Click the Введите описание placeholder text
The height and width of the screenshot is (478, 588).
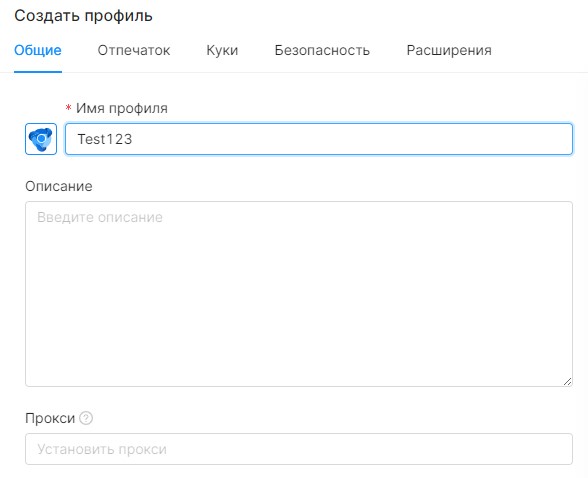click(x=100, y=217)
